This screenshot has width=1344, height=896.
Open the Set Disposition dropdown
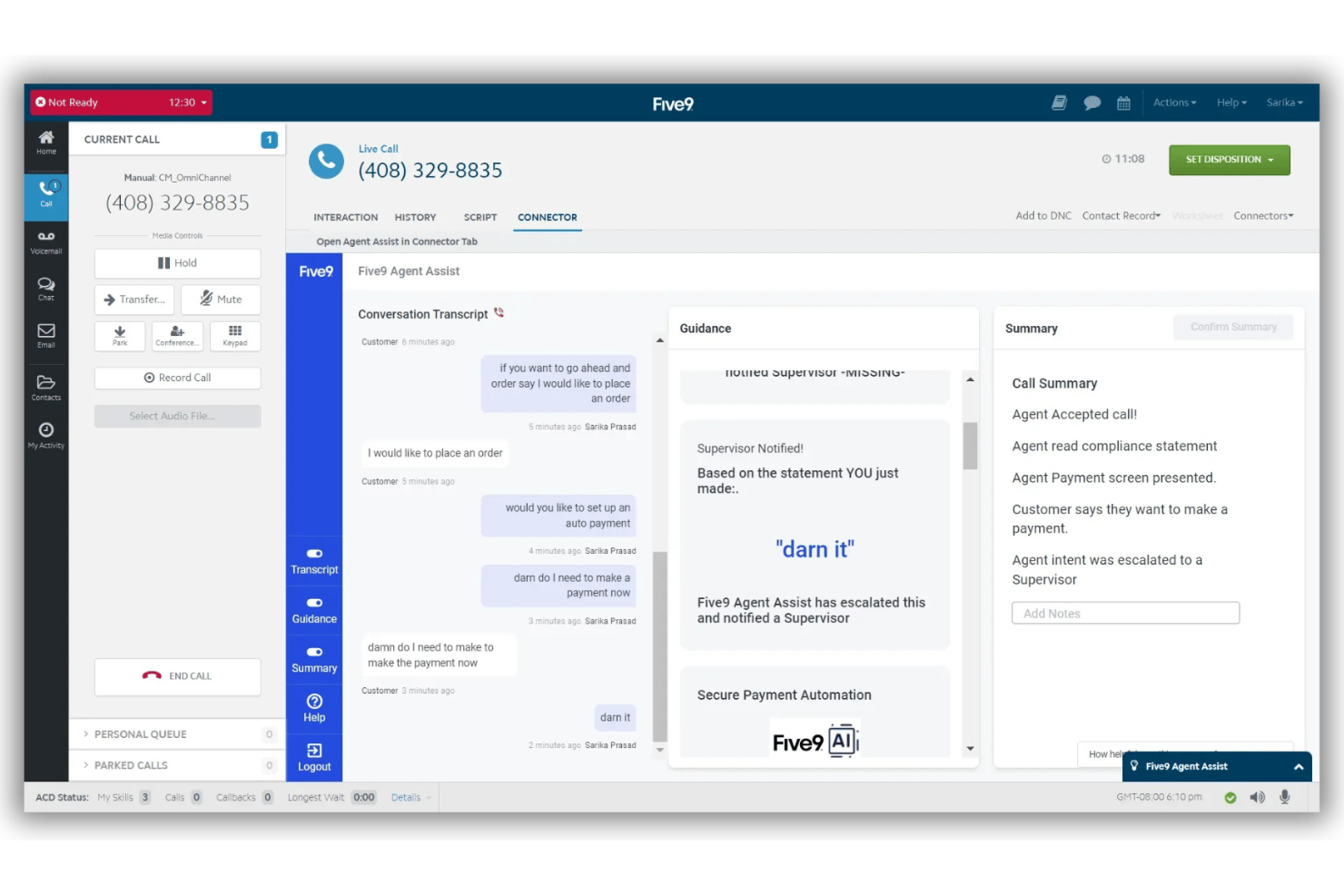1229,160
